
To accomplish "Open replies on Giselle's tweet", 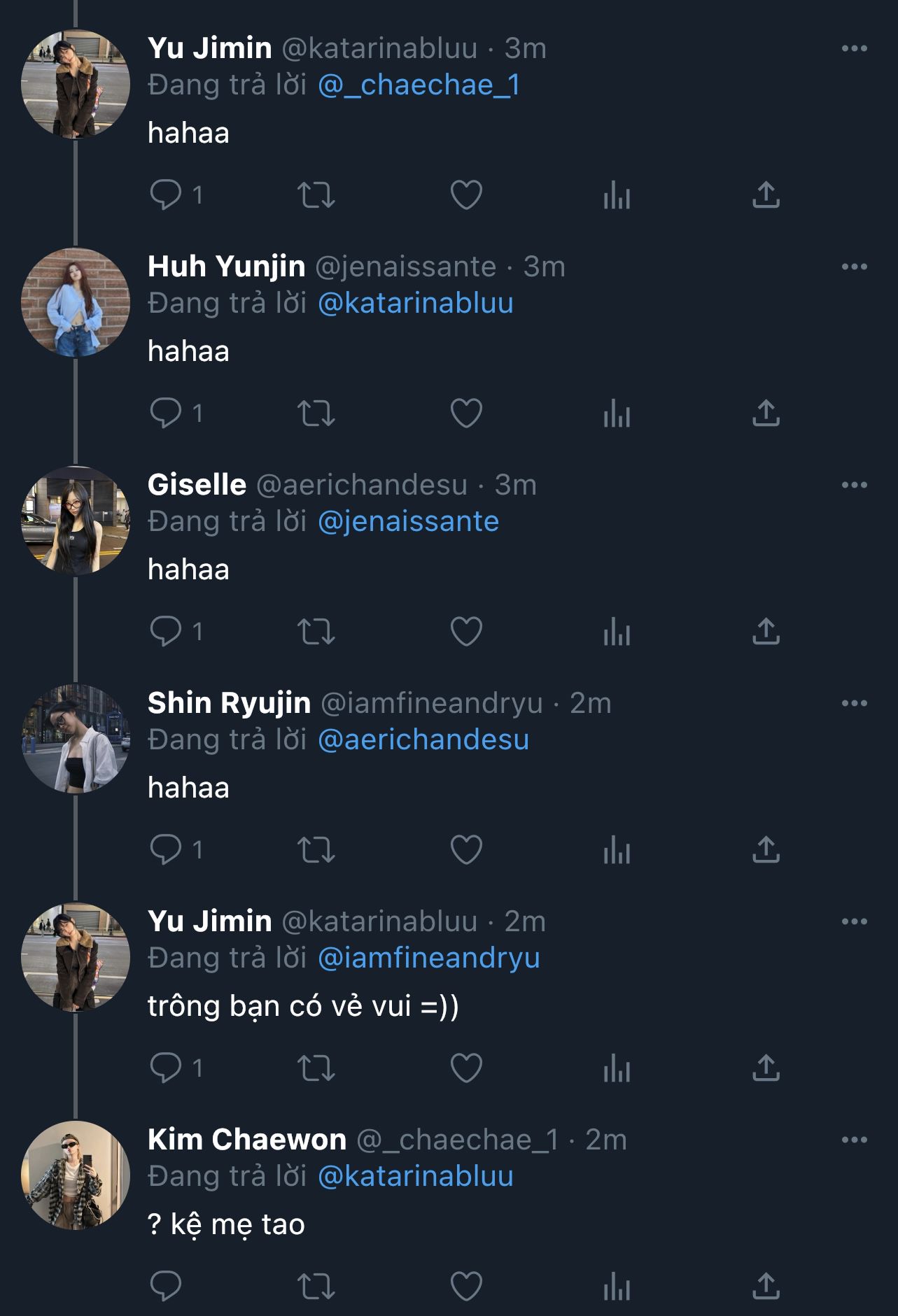I will coord(166,631).
